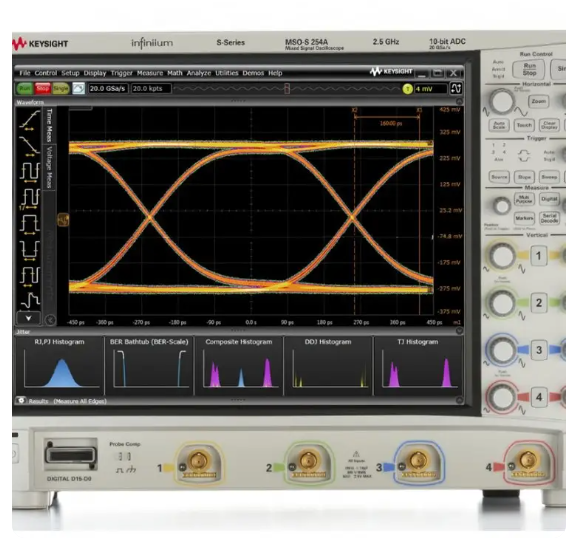Tap the channel 3 BNC input connector
576x548 pixels.
pyautogui.click(x=418, y=461)
